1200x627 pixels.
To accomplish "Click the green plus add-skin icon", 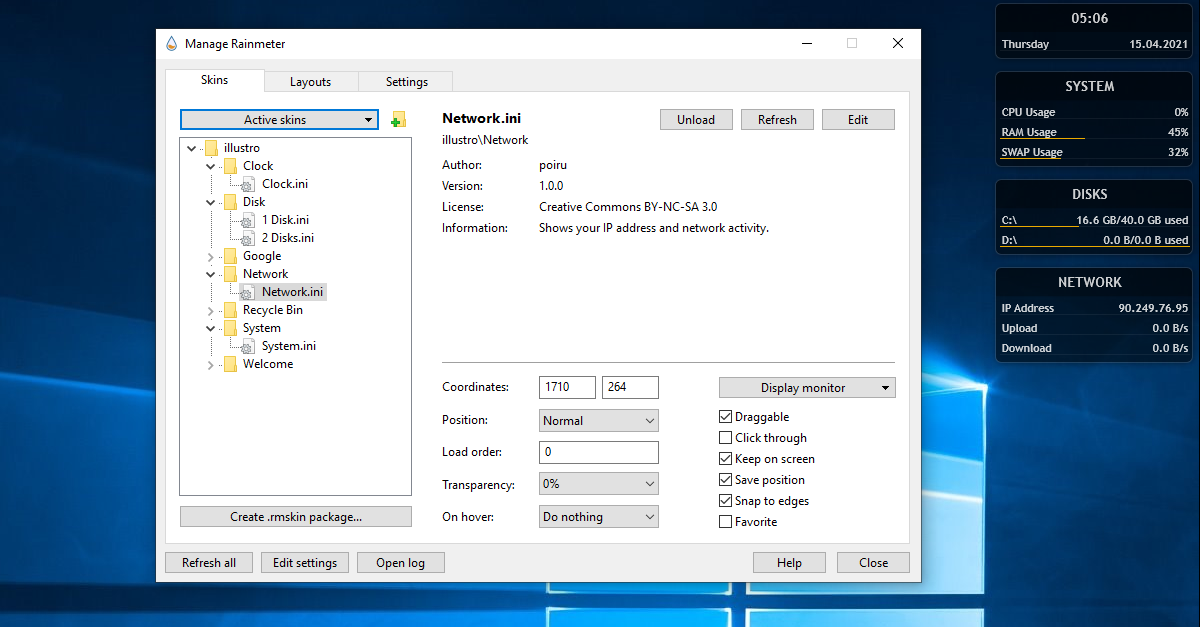I will (398, 120).
